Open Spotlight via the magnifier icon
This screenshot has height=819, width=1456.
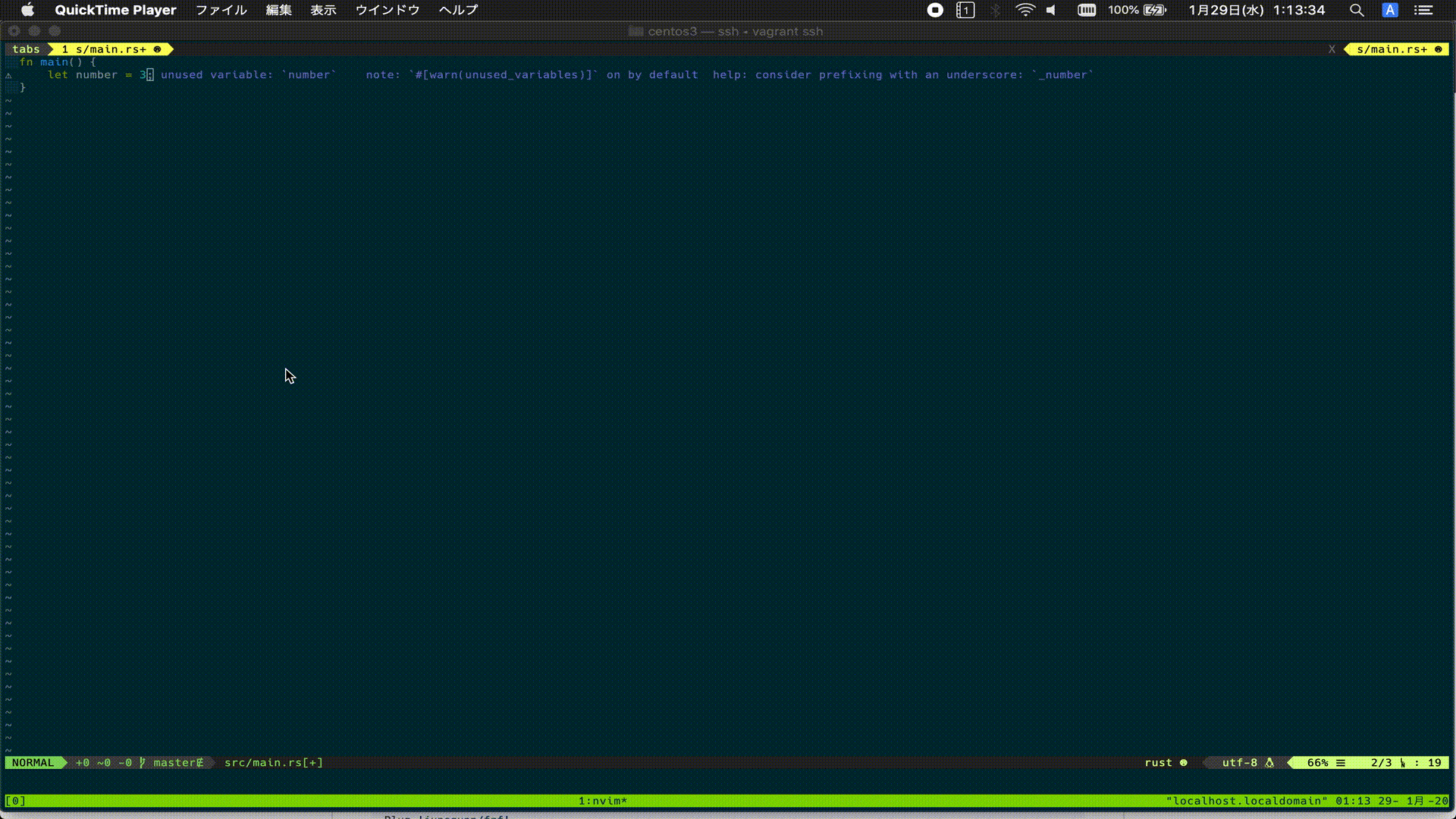1357,10
